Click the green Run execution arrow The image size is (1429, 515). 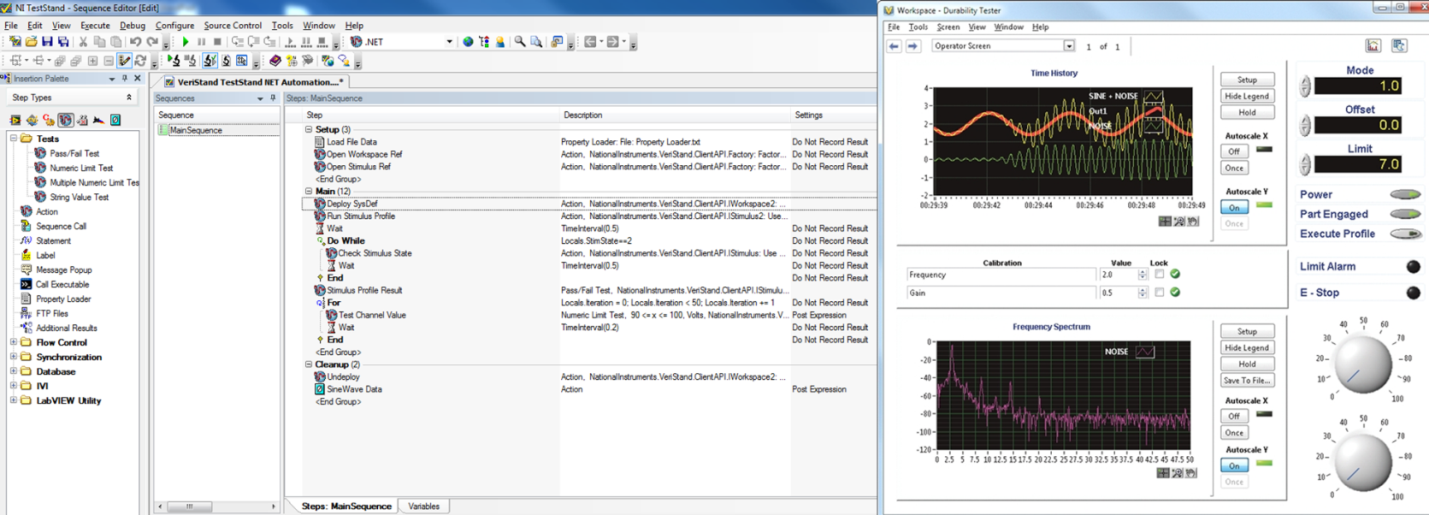point(185,42)
